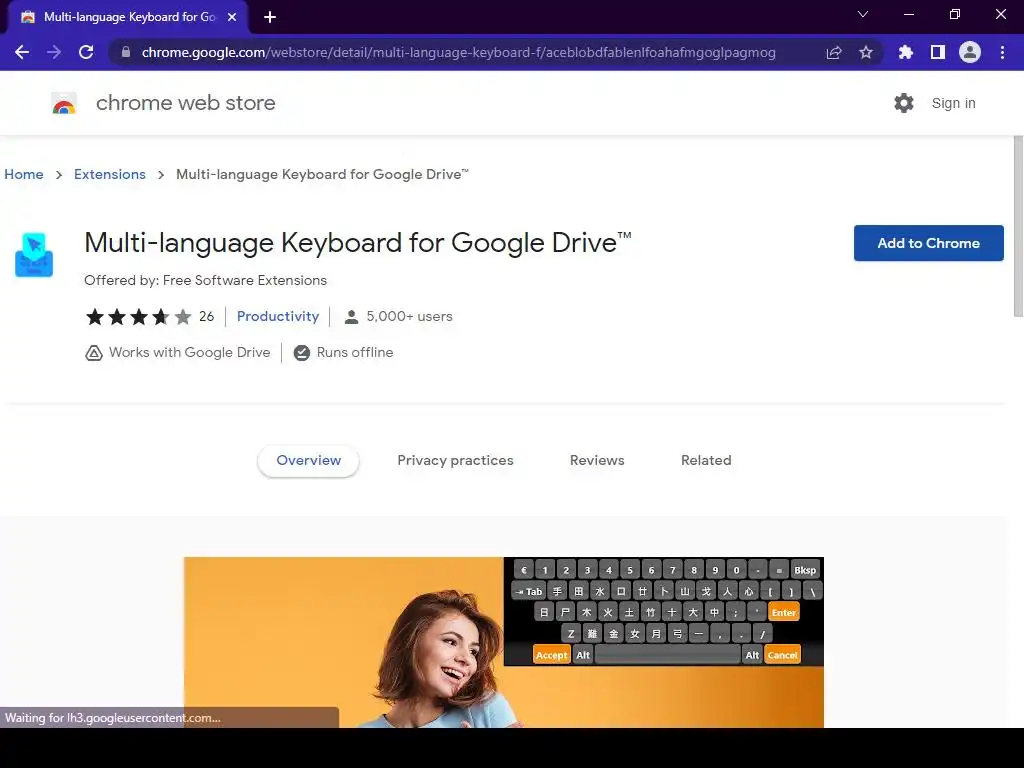Screen dimensions: 1024x768
Task: Click Sign in
Action: coord(953,103)
